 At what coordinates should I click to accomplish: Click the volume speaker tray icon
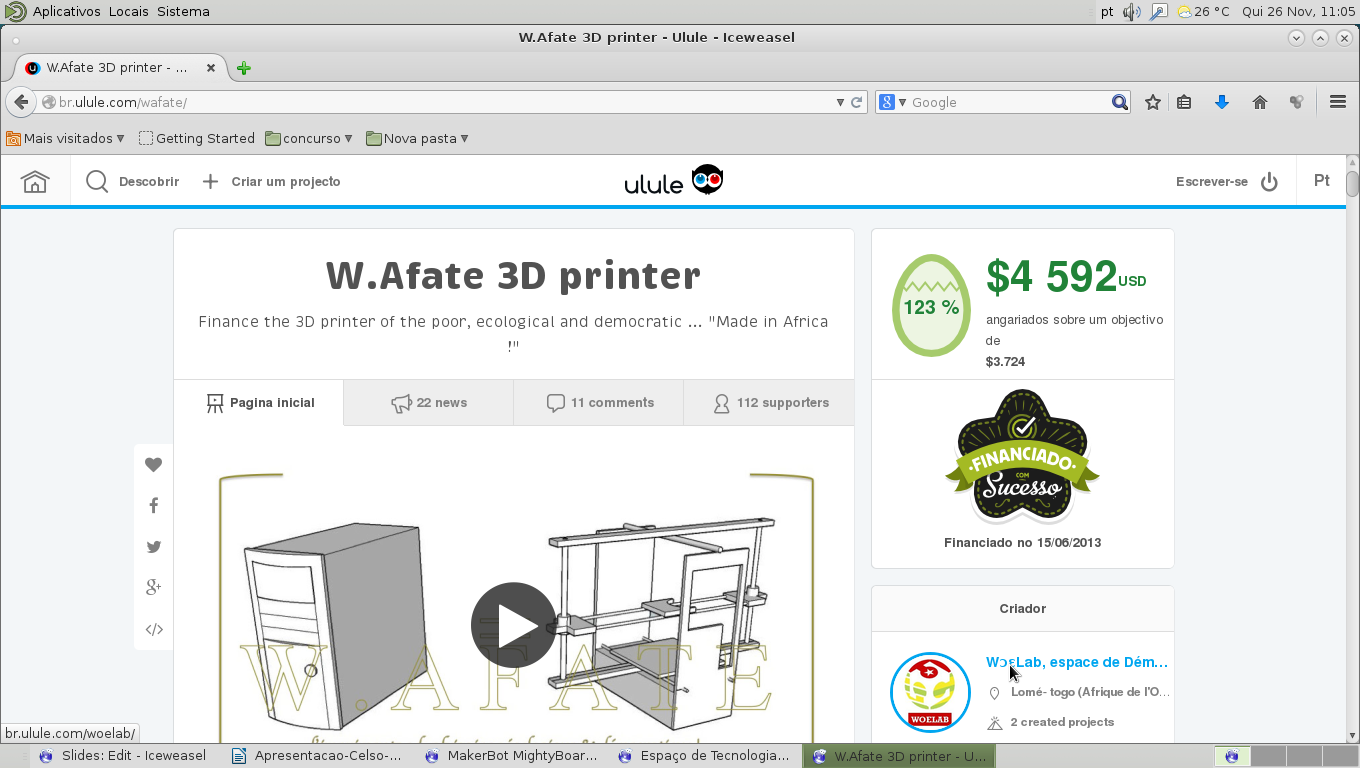click(1131, 11)
